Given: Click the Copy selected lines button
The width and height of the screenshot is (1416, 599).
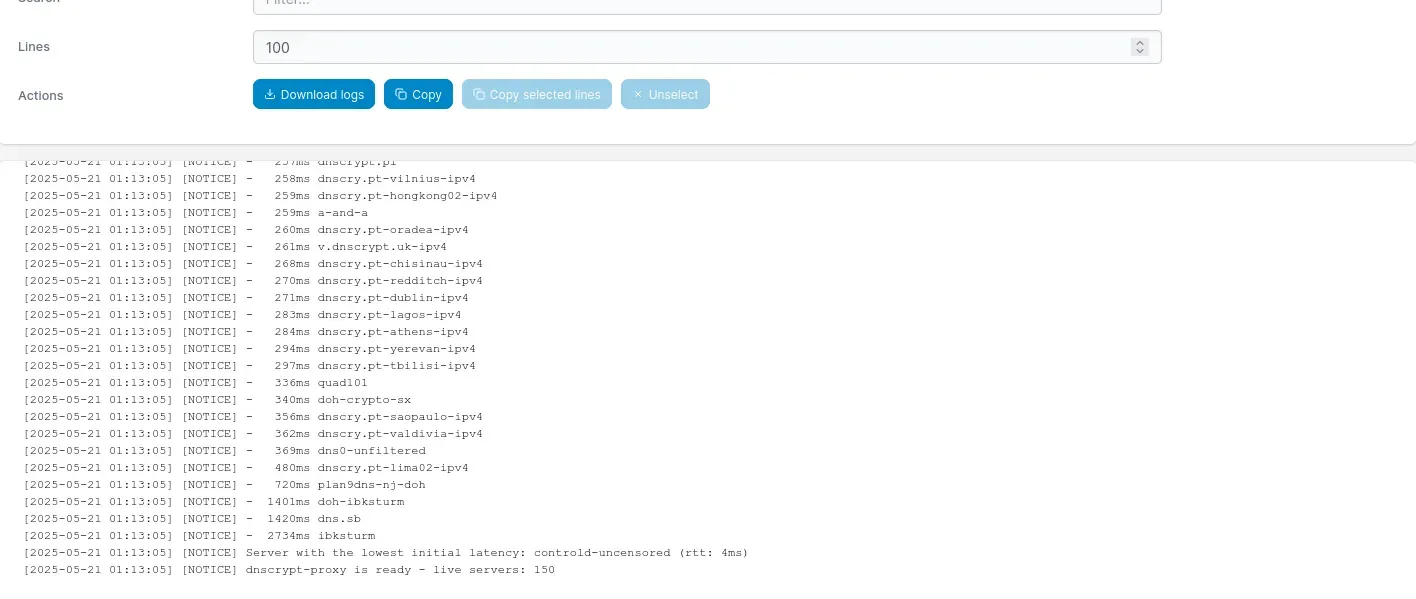Looking at the screenshot, I should [536, 94].
